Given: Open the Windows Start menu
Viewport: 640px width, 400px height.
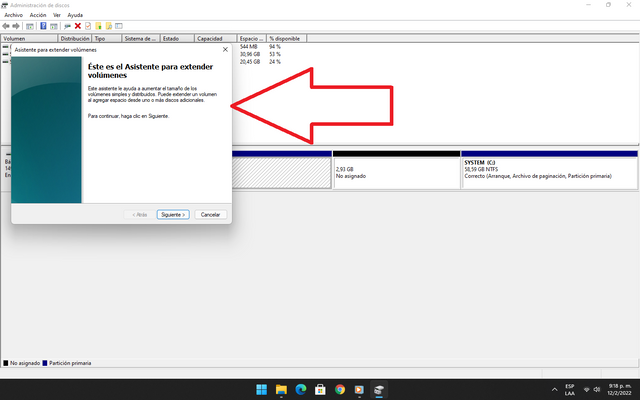Looking at the screenshot, I should point(262,389).
